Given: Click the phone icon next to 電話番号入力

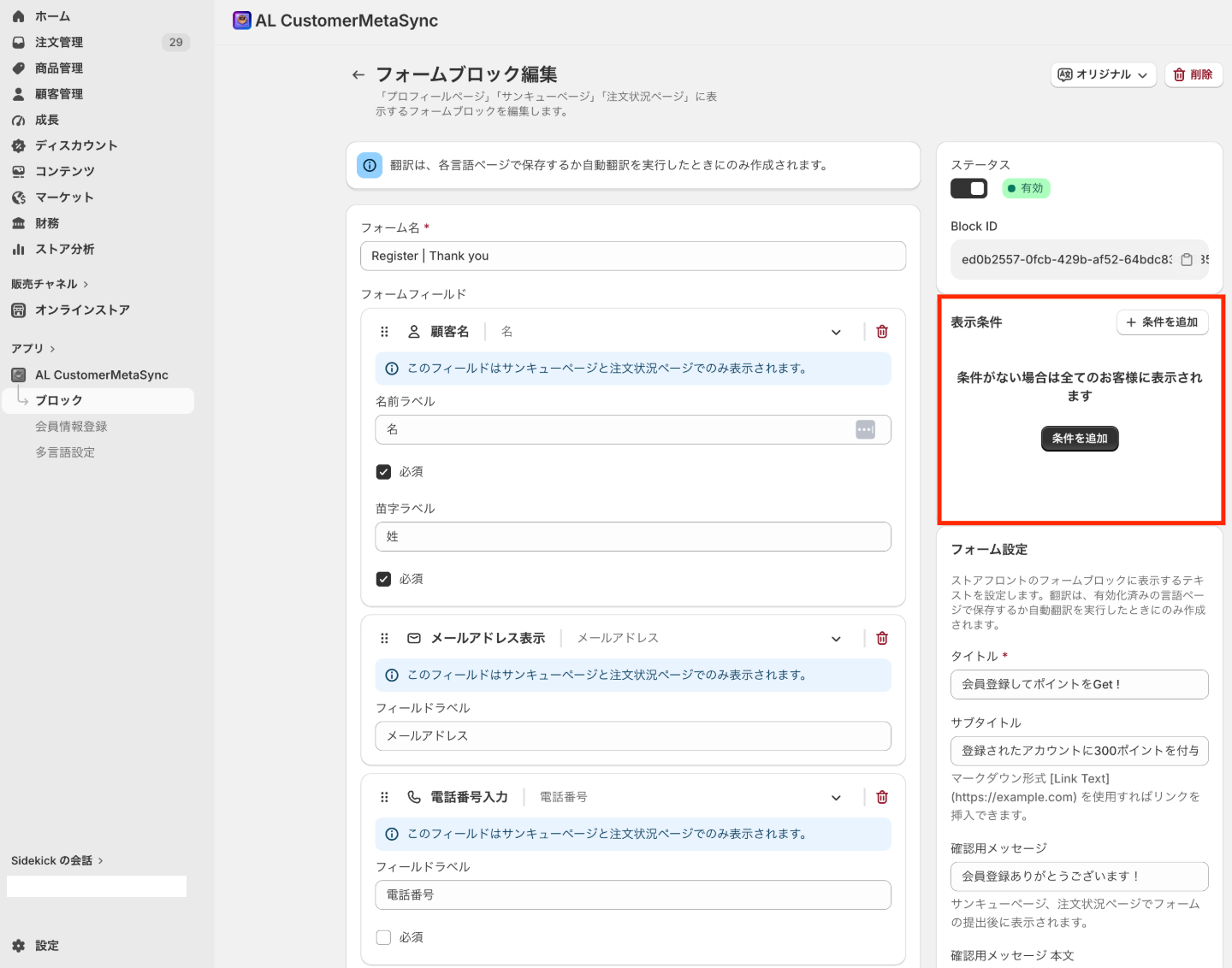Looking at the screenshot, I should point(414,798).
